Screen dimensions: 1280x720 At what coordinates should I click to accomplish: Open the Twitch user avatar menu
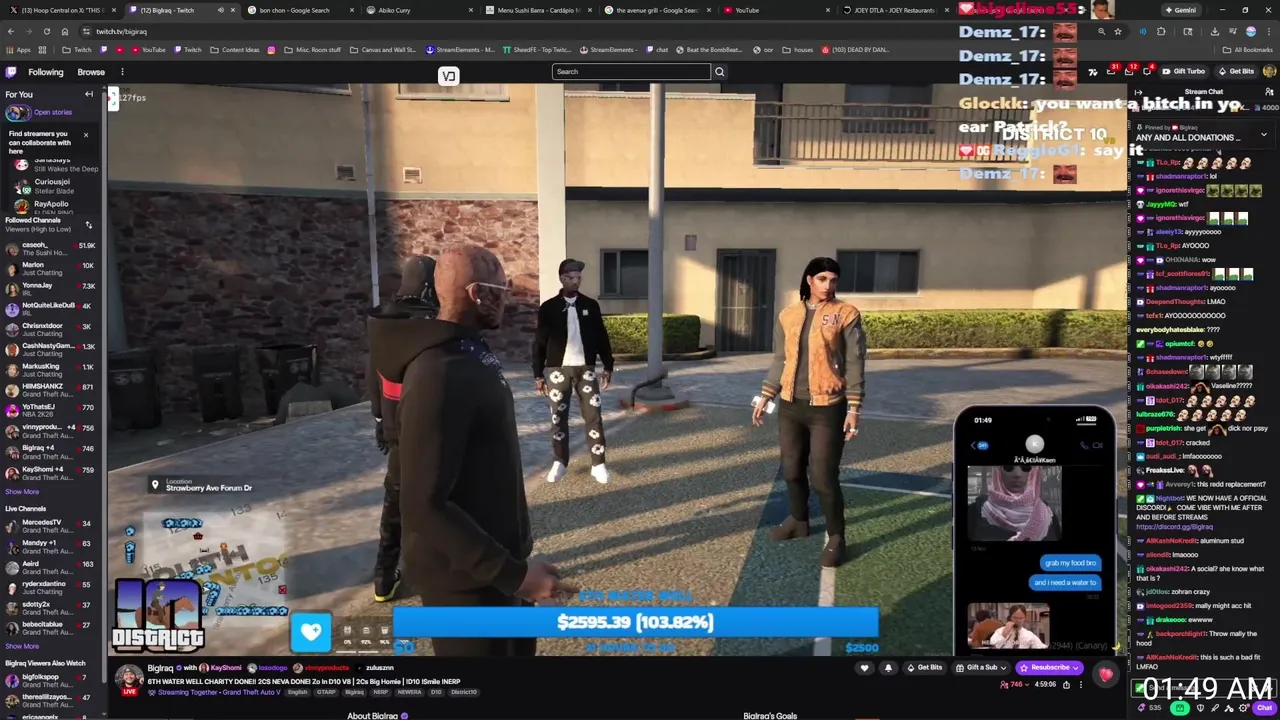(x=1268, y=72)
